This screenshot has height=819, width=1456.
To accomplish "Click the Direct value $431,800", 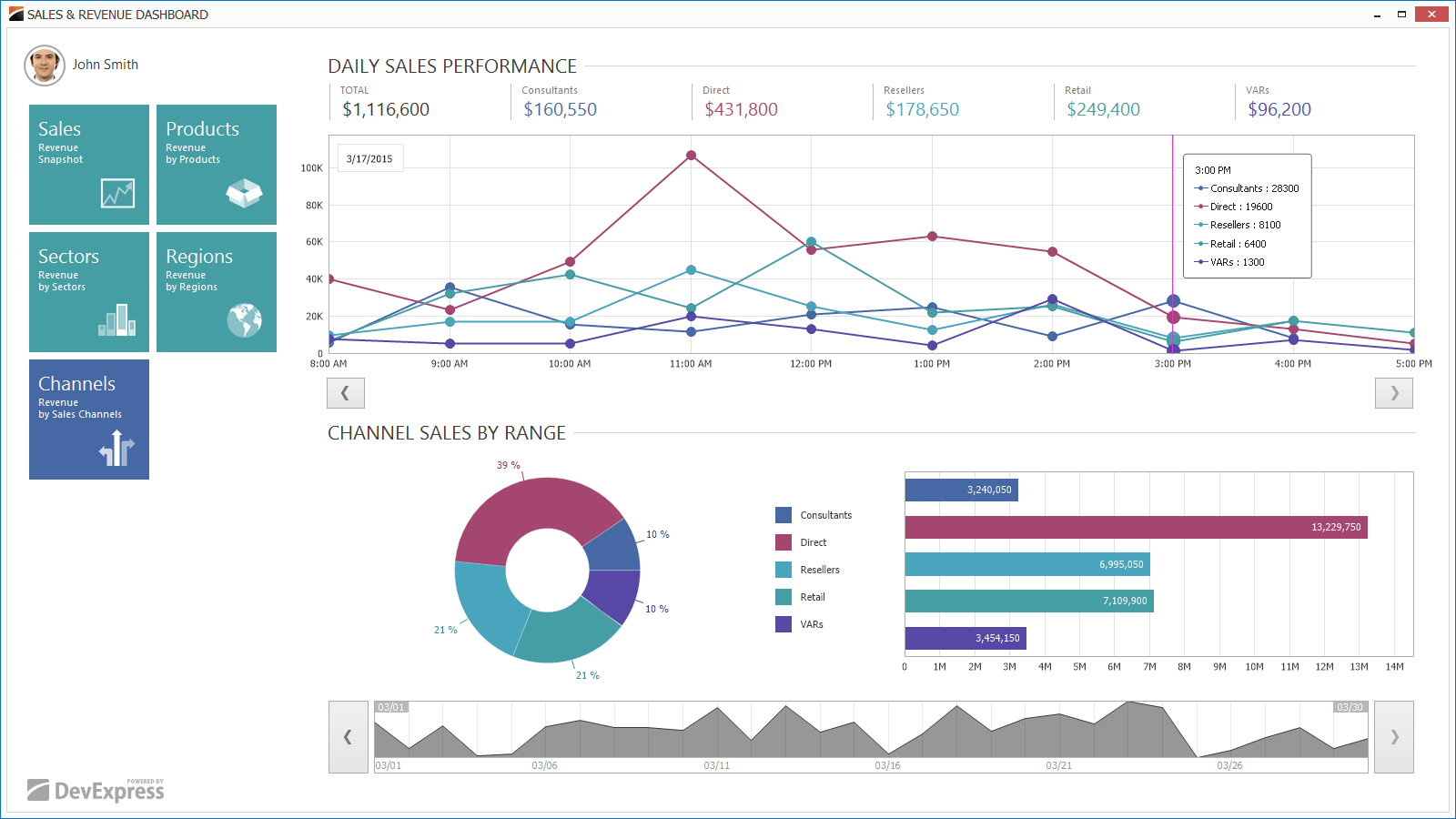I will point(741,109).
